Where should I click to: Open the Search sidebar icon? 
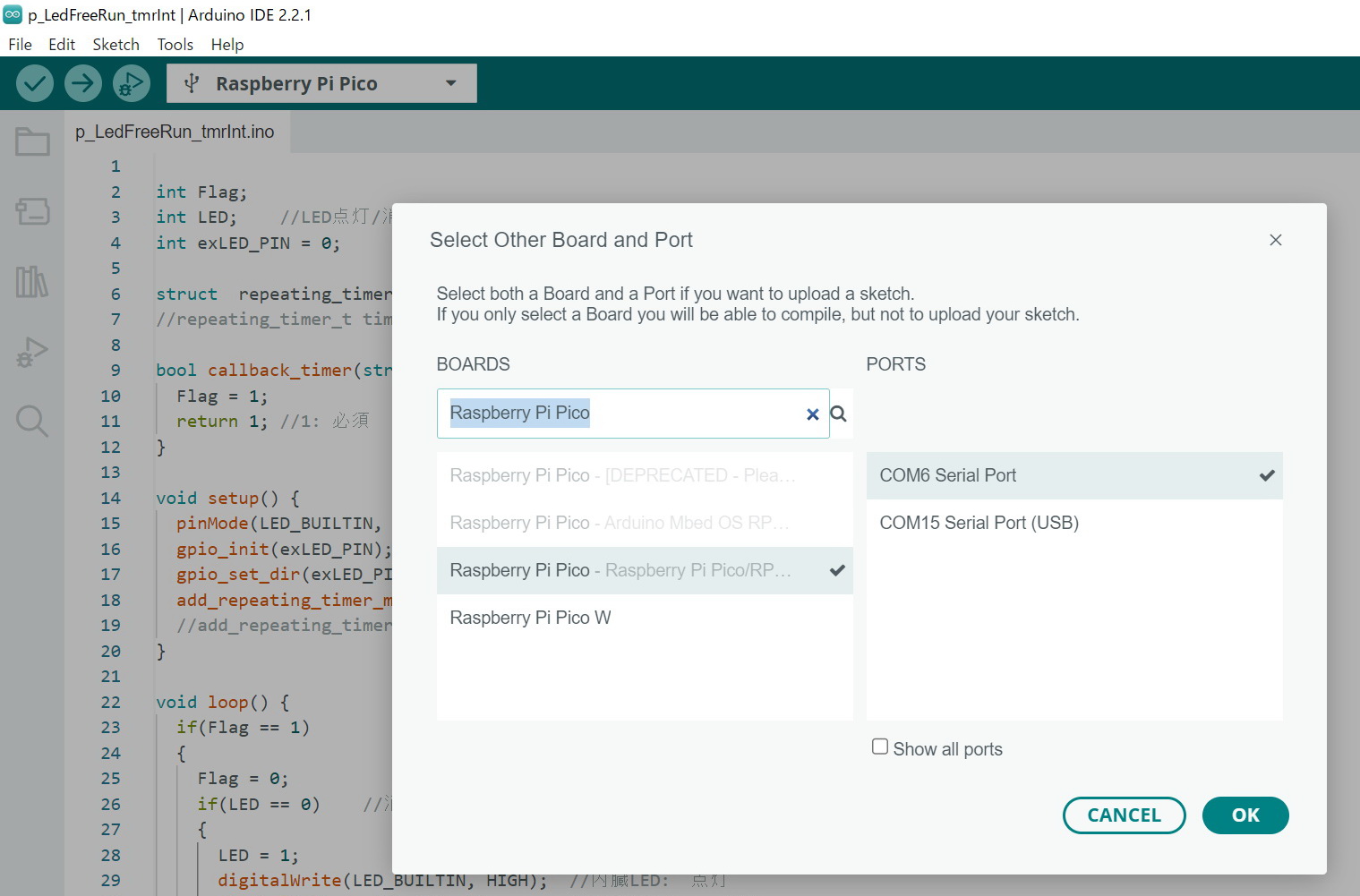click(x=32, y=421)
